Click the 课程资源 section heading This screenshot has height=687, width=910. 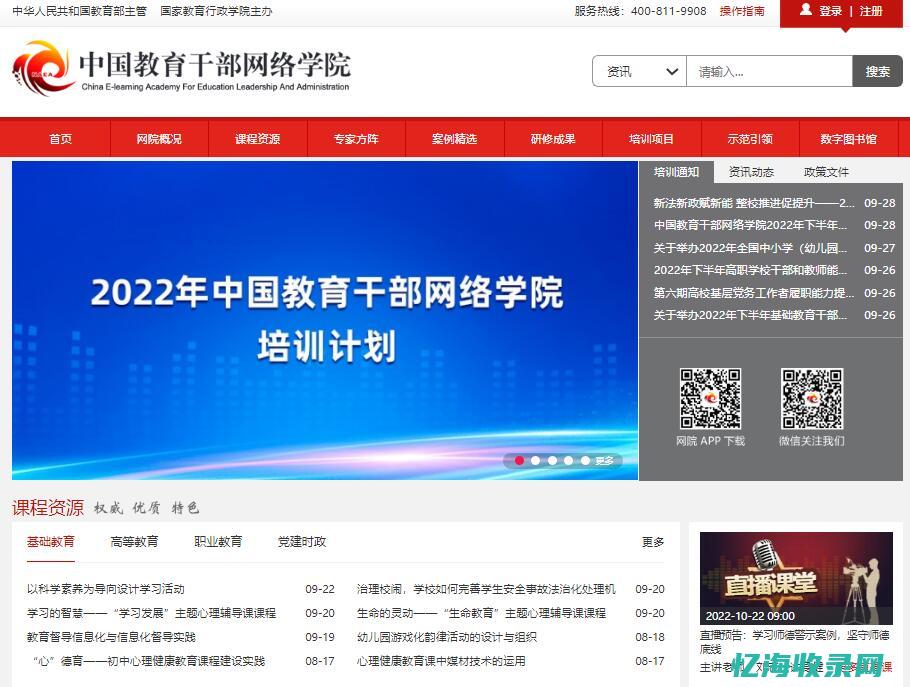[x=48, y=508]
